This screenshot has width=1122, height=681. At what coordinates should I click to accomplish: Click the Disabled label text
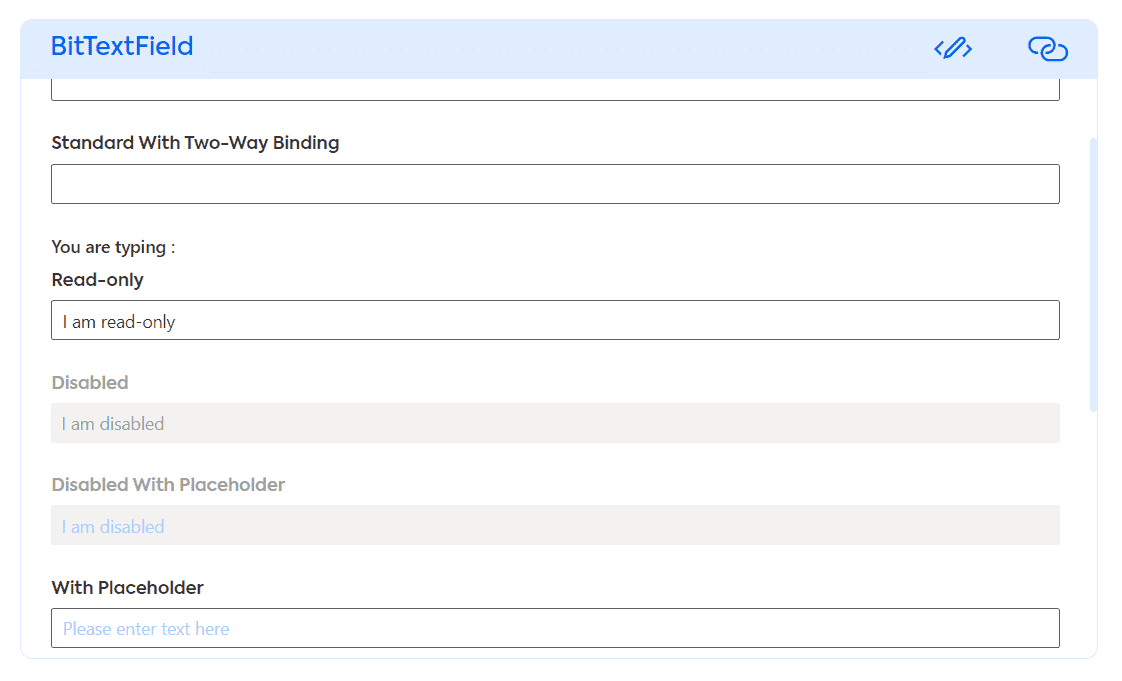pyautogui.click(x=90, y=382)
